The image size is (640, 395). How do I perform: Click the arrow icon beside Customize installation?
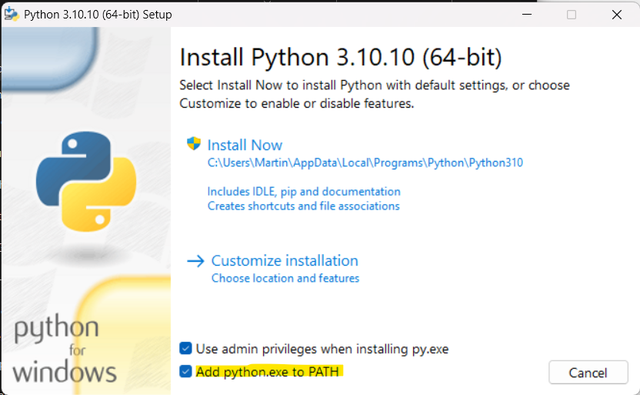[196, 261]
